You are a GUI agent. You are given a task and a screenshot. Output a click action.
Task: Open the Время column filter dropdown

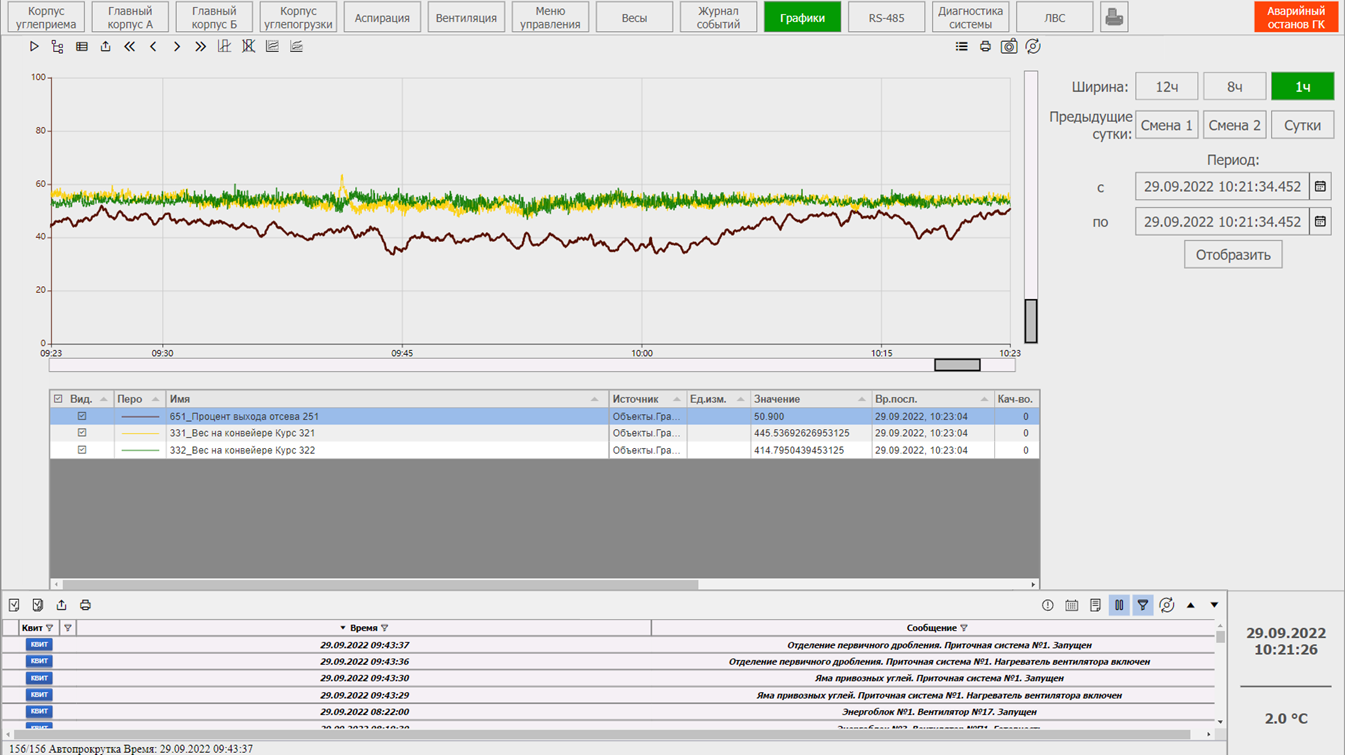point(385,628)
